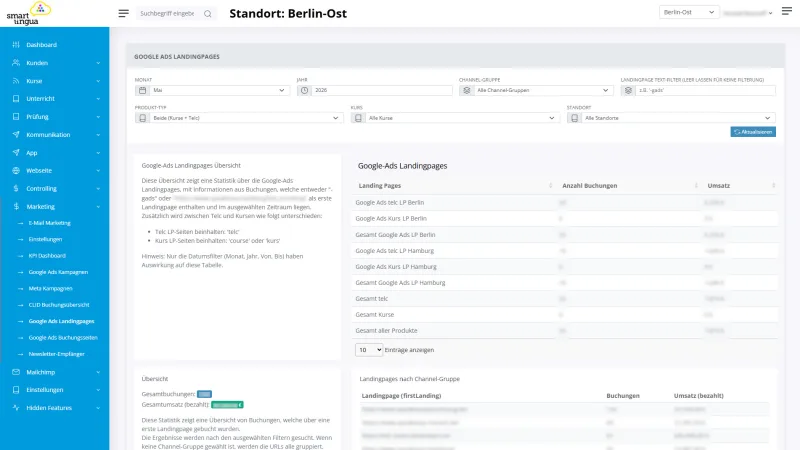Click the Marketing dollar icon
Viewport: 800px width, 450px height.
pyautogui.click(x=16, y=207)
